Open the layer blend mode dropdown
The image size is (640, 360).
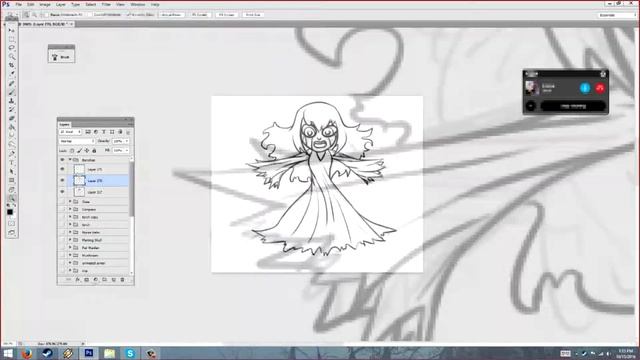click(x=77, y=141)
